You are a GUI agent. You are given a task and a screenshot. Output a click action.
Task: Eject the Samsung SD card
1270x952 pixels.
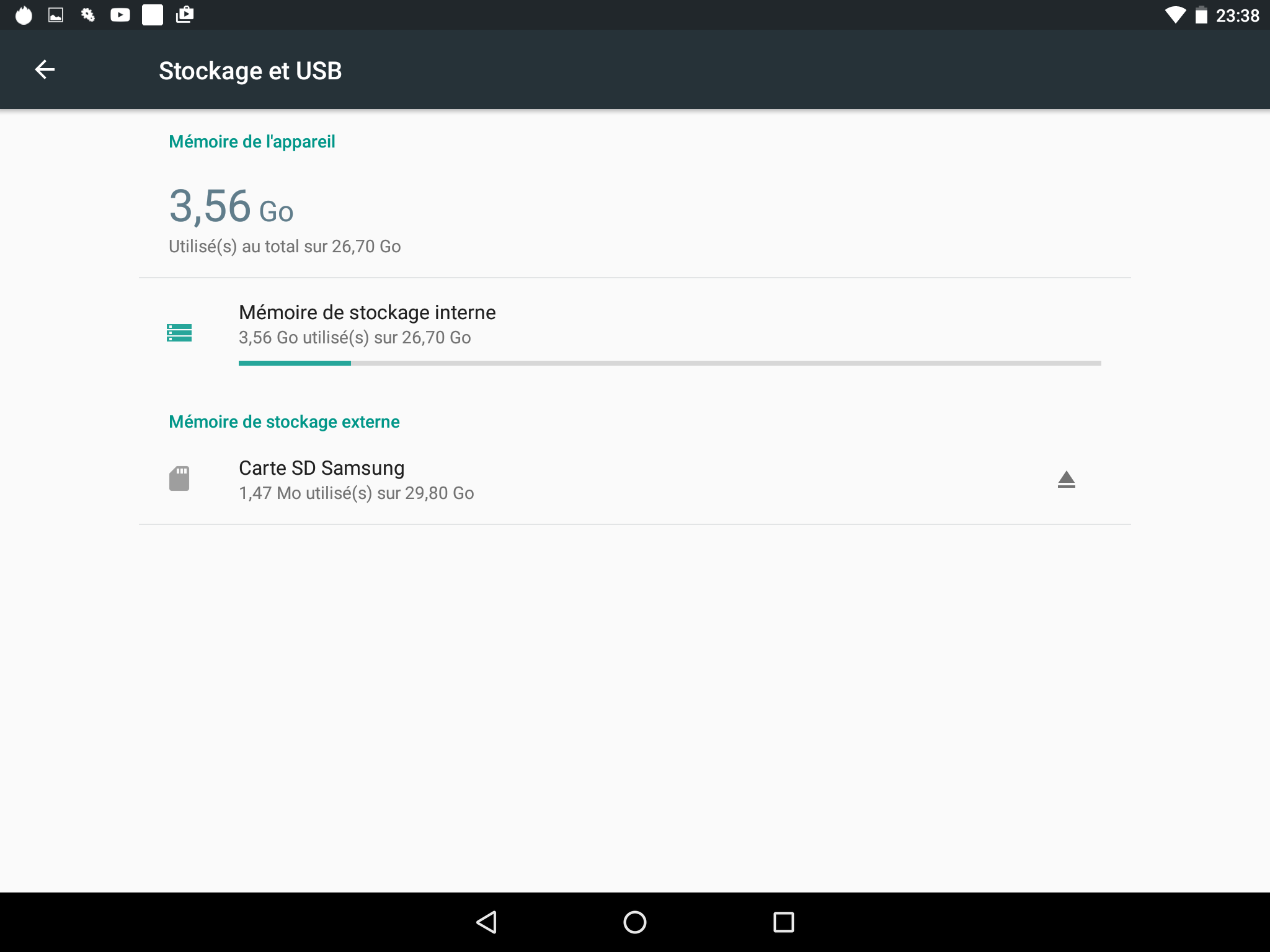point(1066,480)
